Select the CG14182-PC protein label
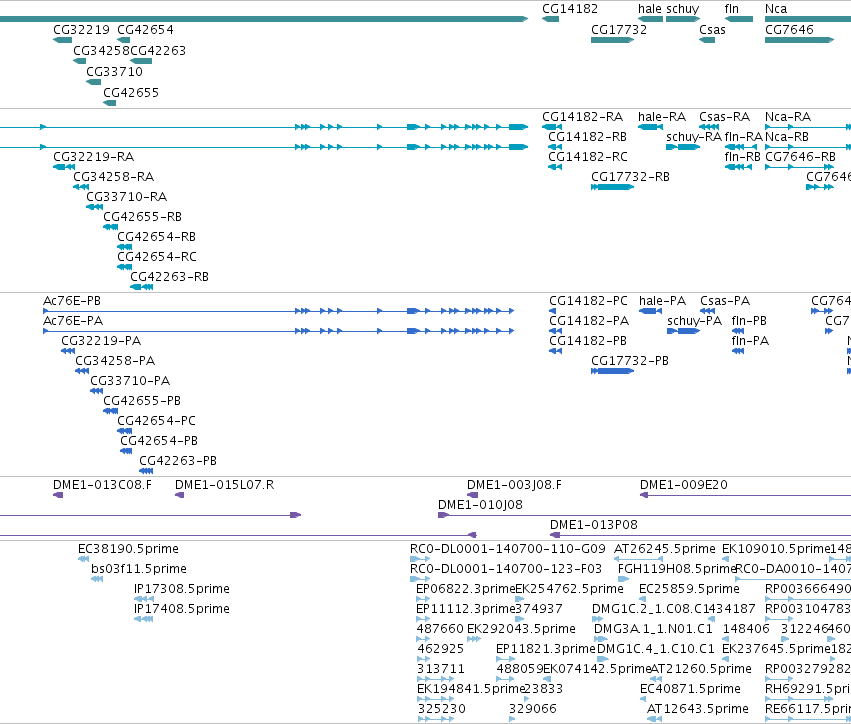Screen dimensions: 851x724 pyautogui.click(x=588, y=301)
